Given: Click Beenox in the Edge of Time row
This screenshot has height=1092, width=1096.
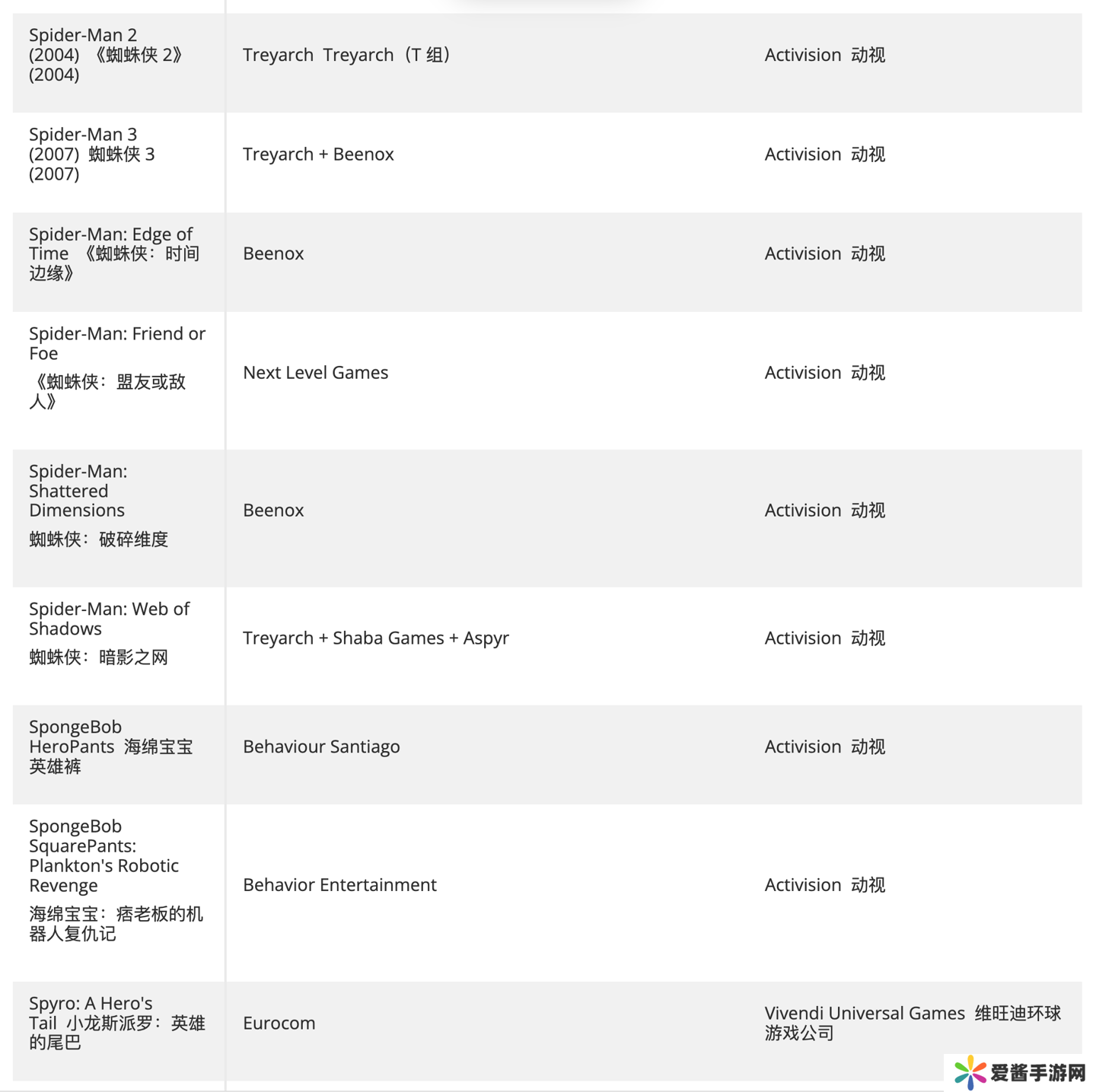Looking at the screenshot, I should (273, 253).
